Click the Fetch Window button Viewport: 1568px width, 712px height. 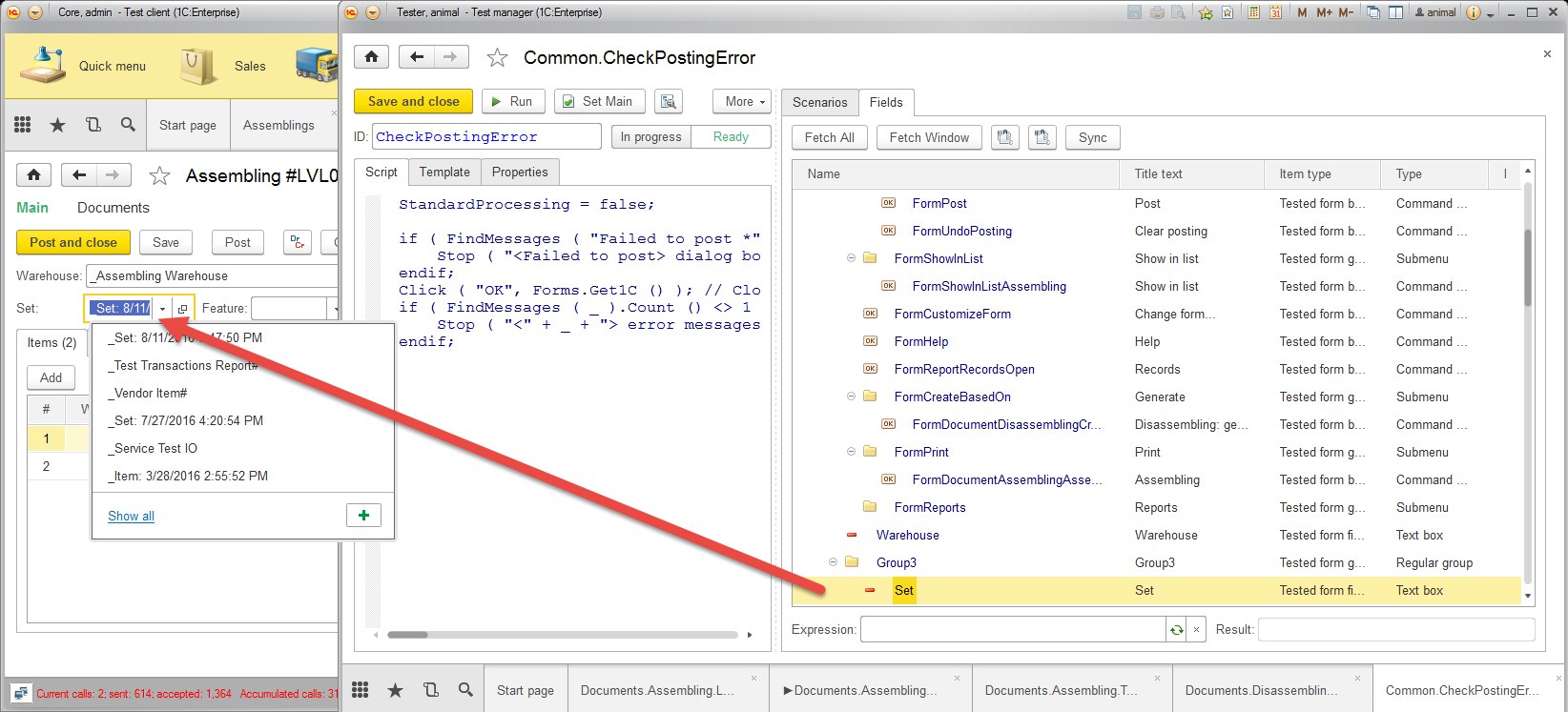coord(929,137)
